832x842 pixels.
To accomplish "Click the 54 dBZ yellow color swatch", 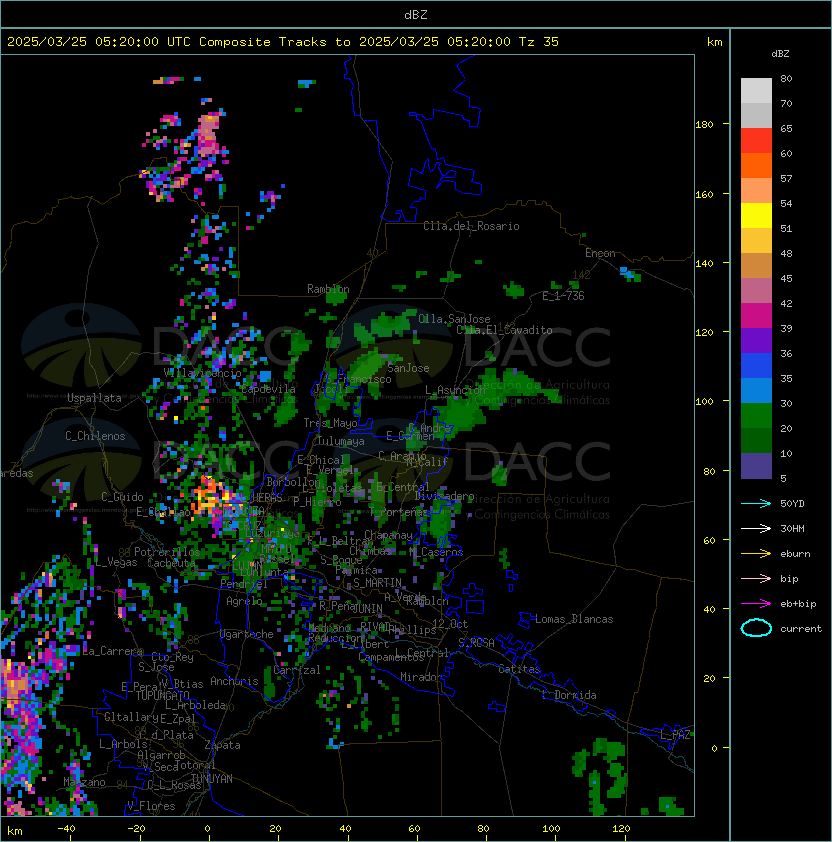I will pyautogui.click(x=756, y=216).
